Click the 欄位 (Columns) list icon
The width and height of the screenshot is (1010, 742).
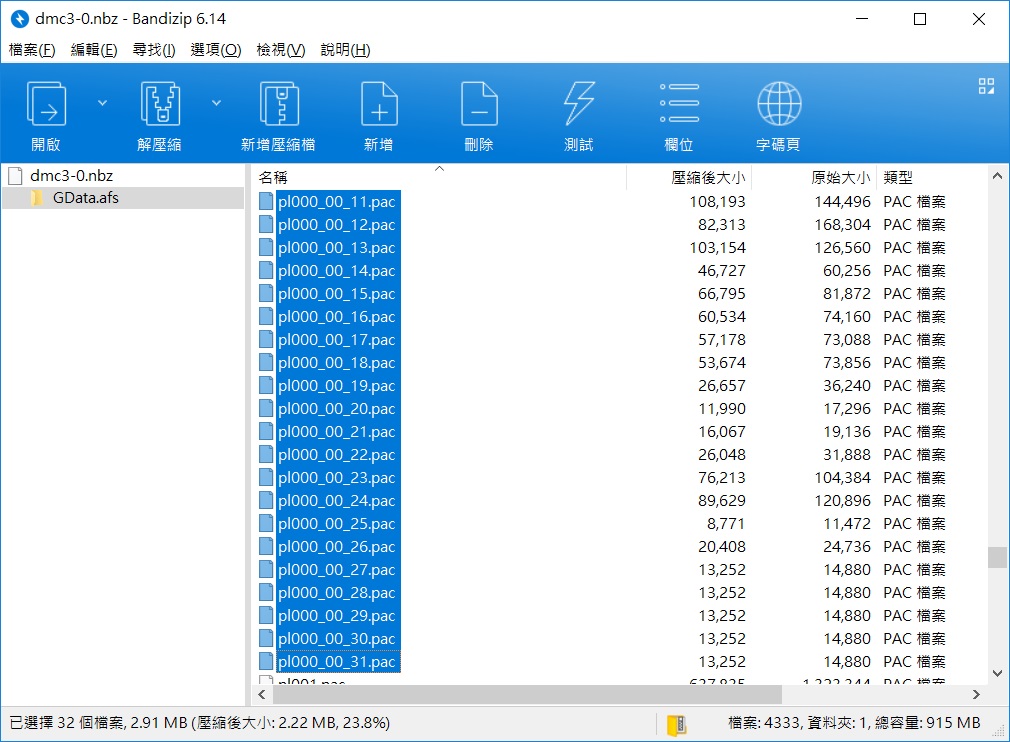tap(679, 104)
